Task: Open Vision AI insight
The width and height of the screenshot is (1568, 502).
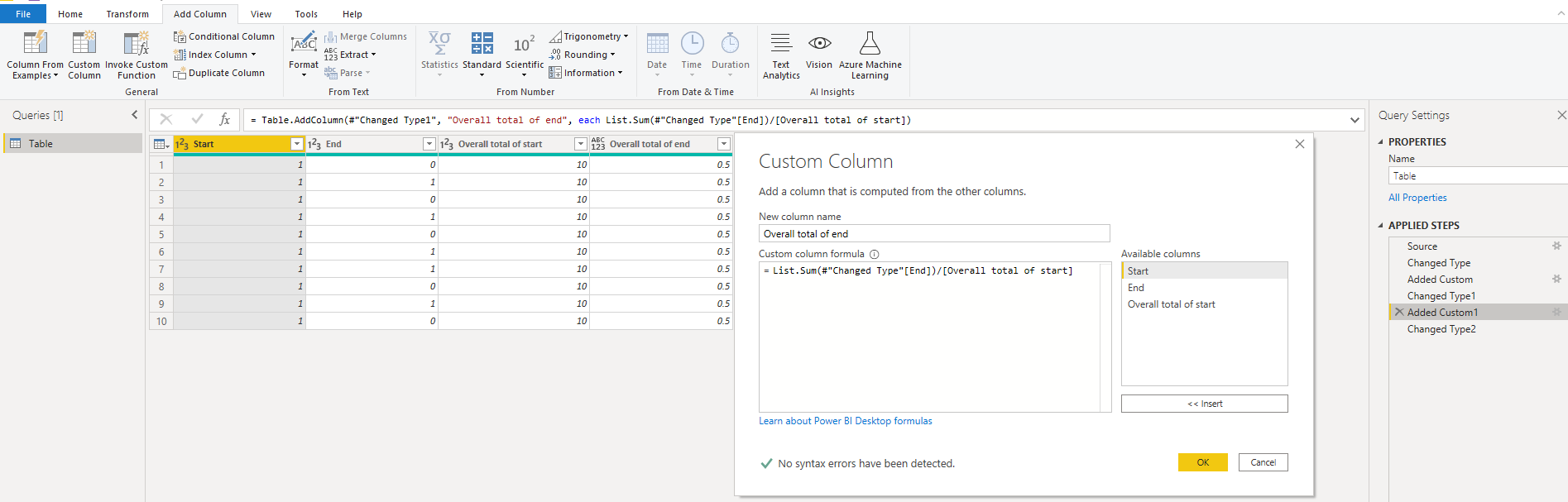Action: point(819,51)
